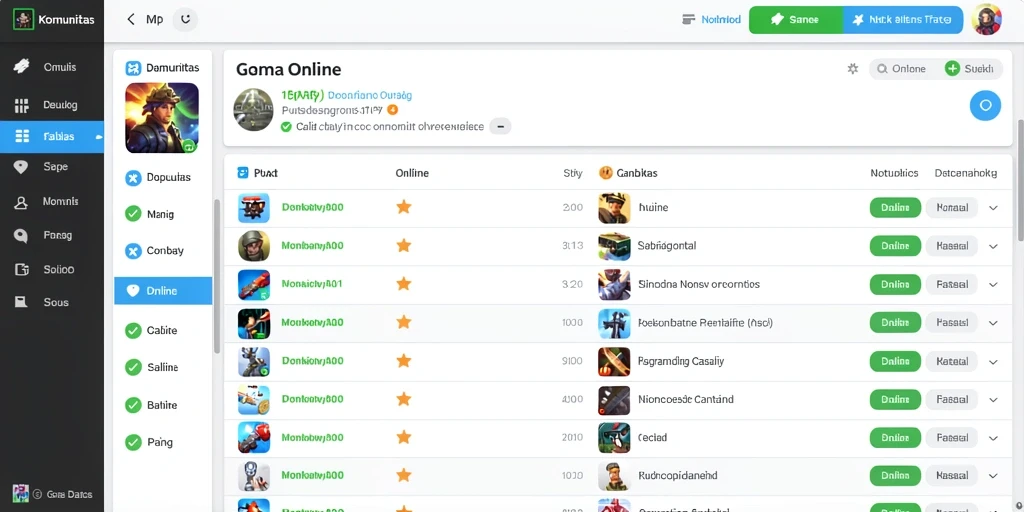Open the Deulog sidebar item
1024x512 pixels.
click(x=52, y=104)
